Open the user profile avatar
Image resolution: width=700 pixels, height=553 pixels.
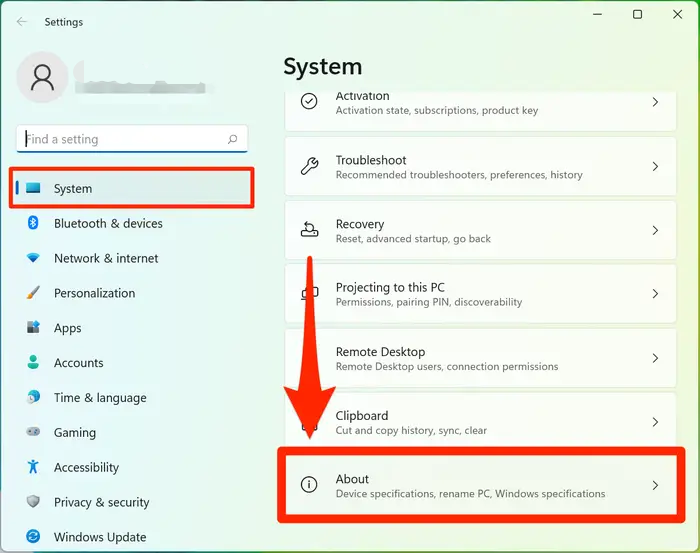click(x=42, y=77)
